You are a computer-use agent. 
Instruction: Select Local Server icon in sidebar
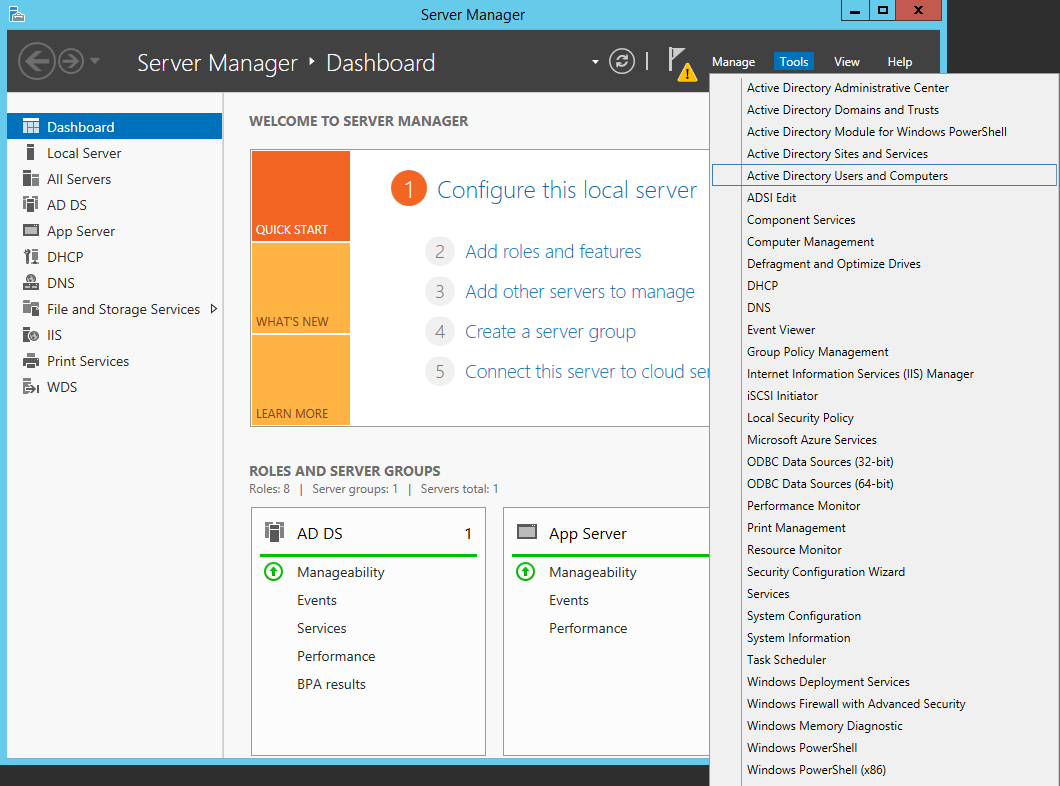point(30,152)
